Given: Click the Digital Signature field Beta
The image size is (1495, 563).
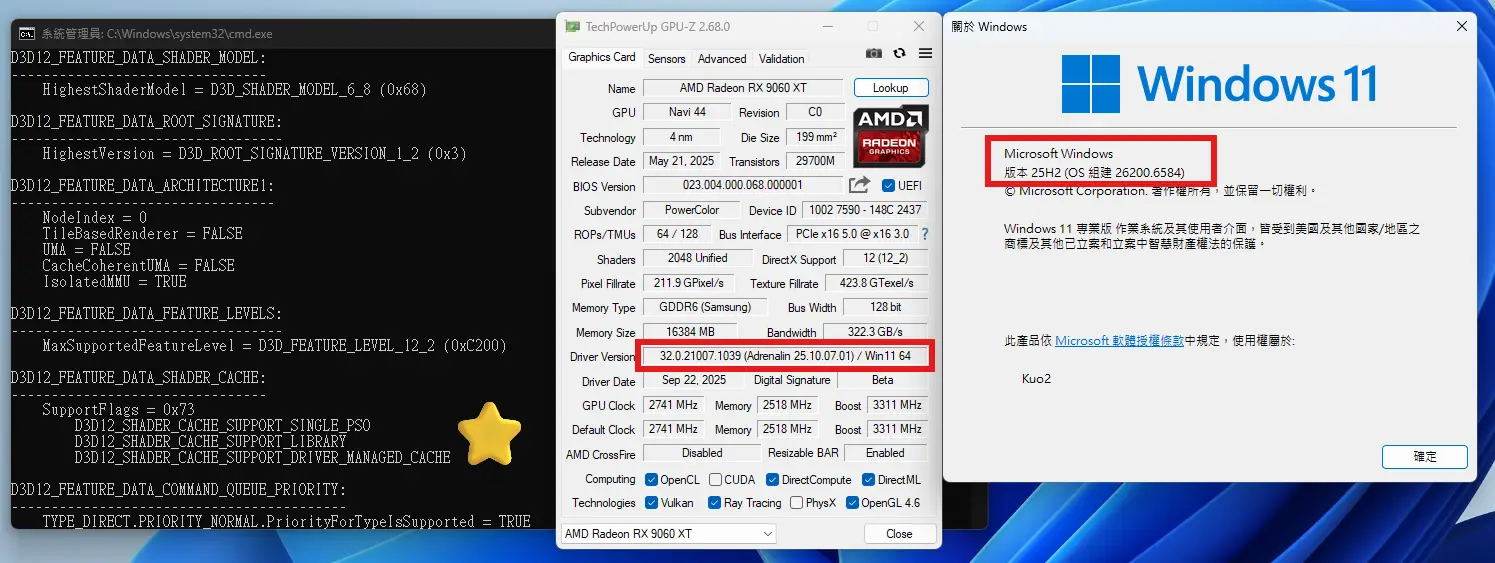Looking at the screenshot, I should point(882,380).
